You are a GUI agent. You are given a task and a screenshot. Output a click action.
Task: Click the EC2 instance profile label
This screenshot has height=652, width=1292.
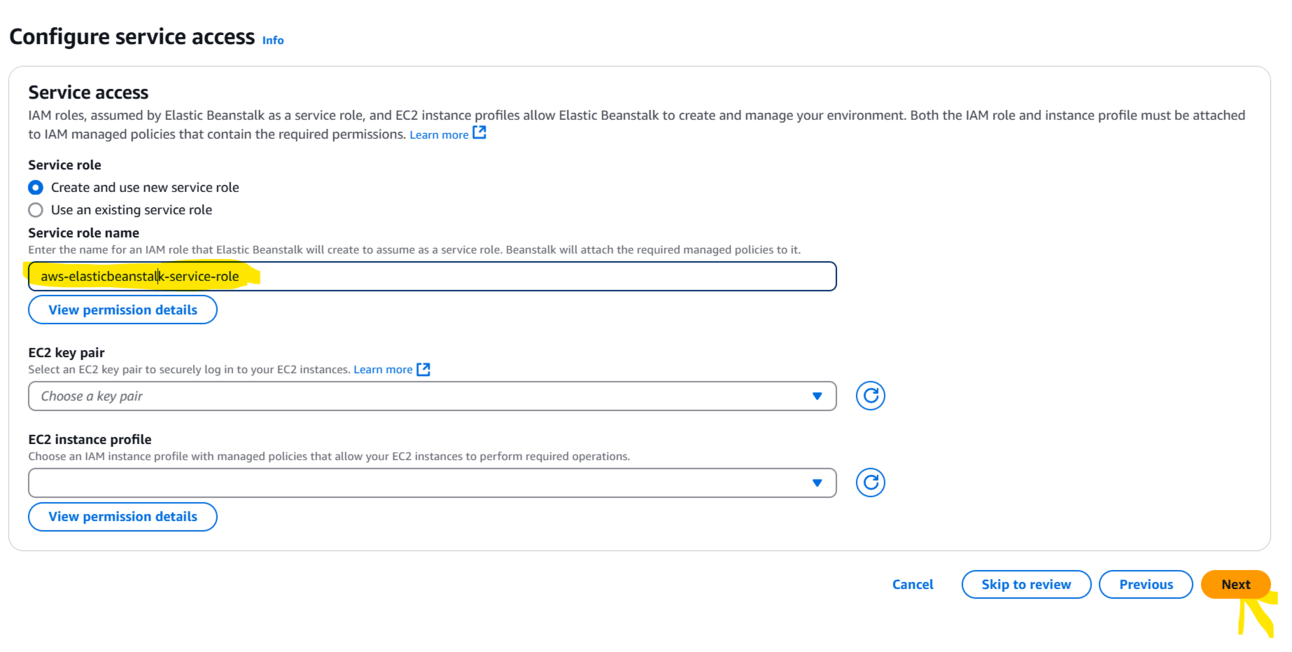click(90, 440)
